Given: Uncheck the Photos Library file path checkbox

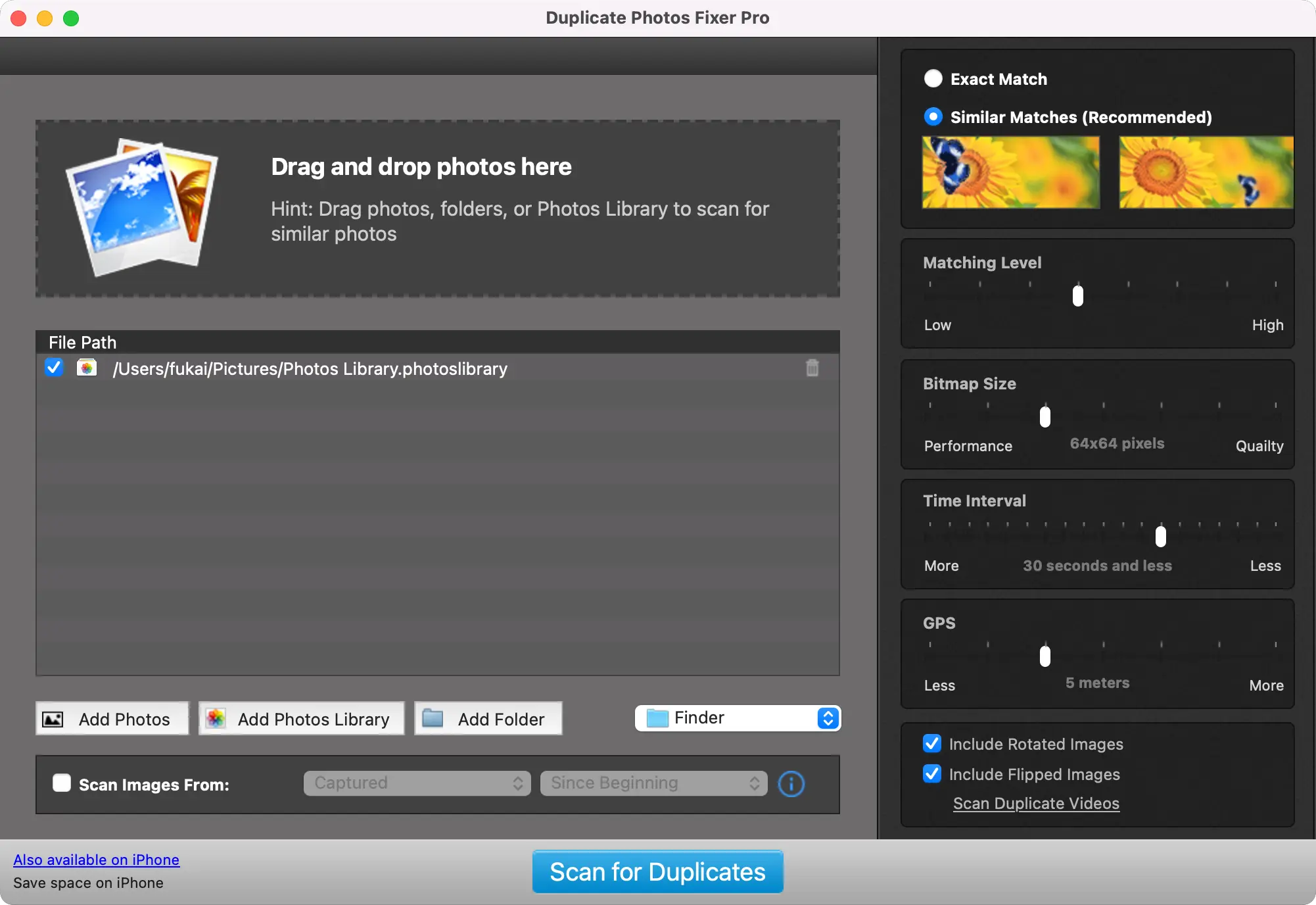Looking at the screenshot, I should coord(55,368).
